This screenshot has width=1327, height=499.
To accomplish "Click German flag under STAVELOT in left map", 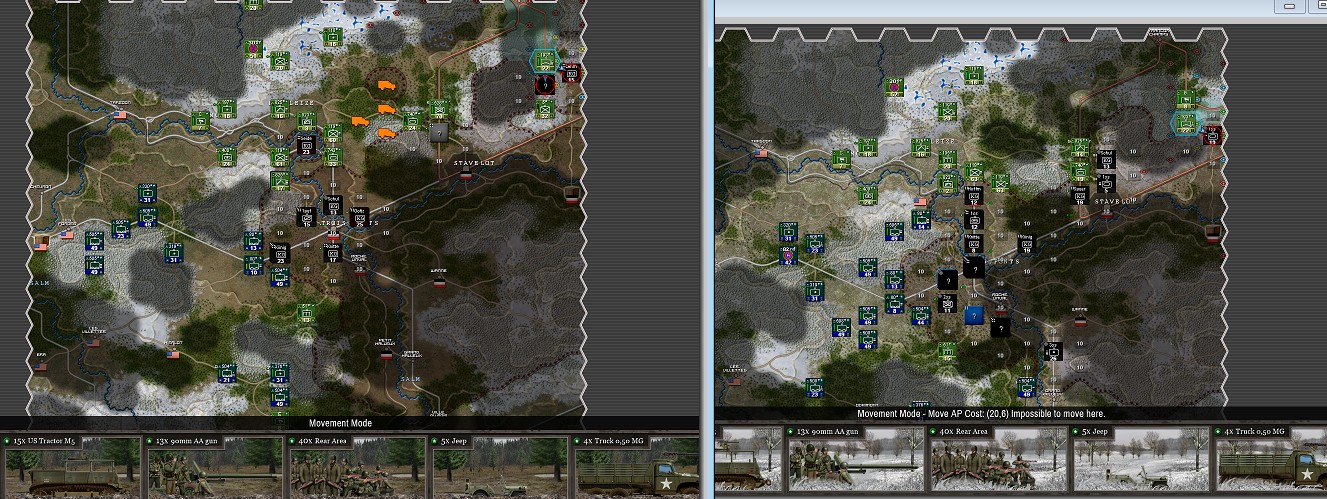I will pos(466,174).
